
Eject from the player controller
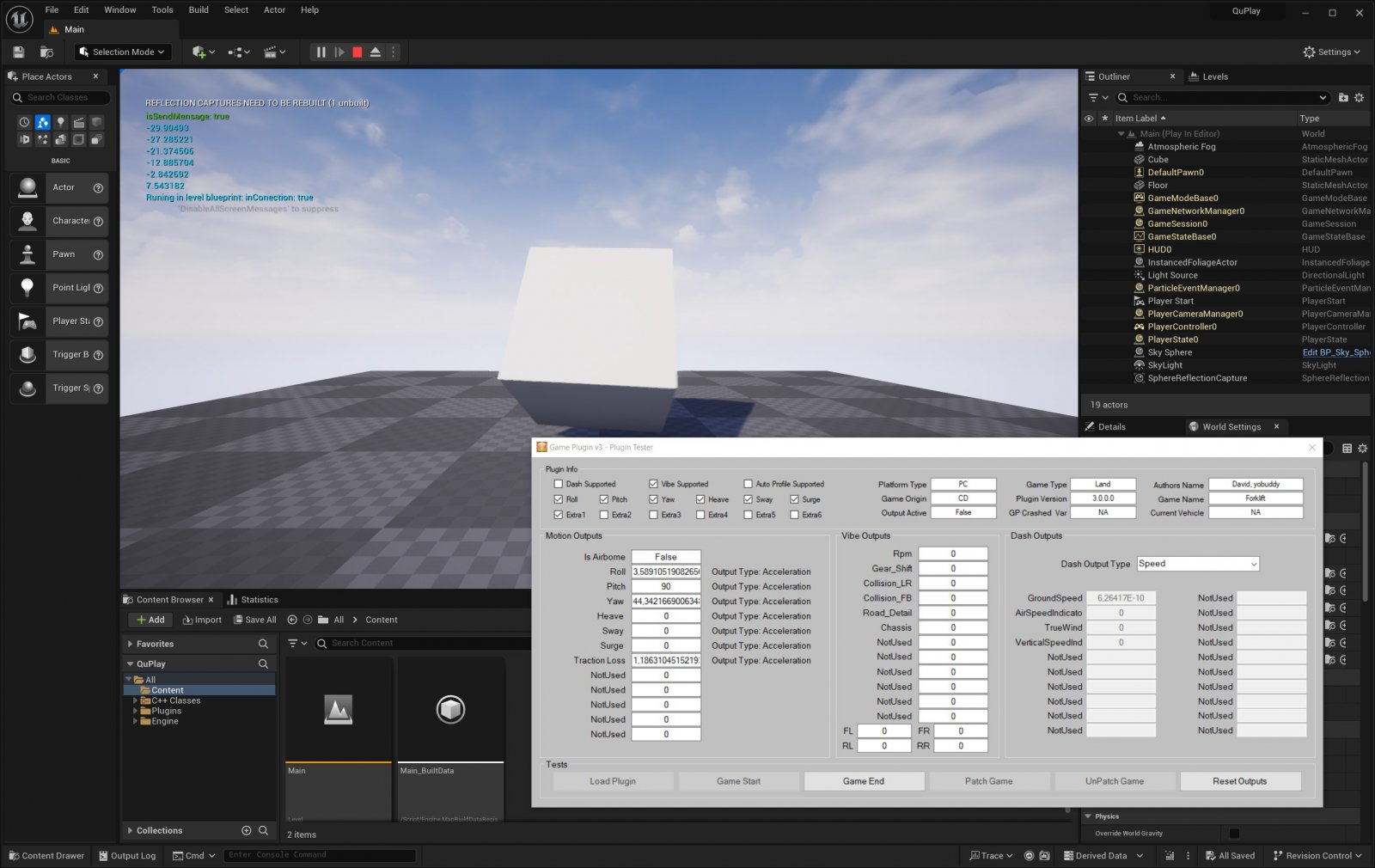[376, 52]
